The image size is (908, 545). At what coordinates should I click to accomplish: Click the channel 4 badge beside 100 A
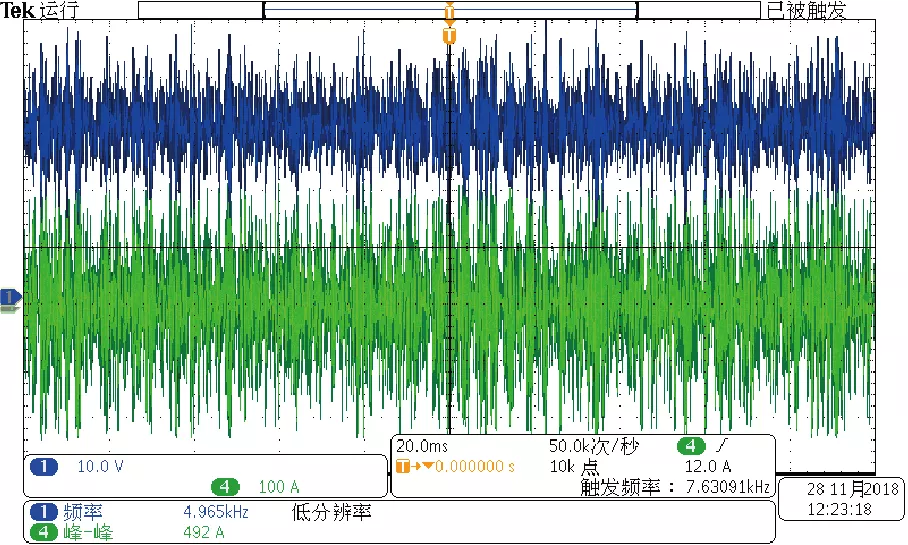(x=225, y=487)
